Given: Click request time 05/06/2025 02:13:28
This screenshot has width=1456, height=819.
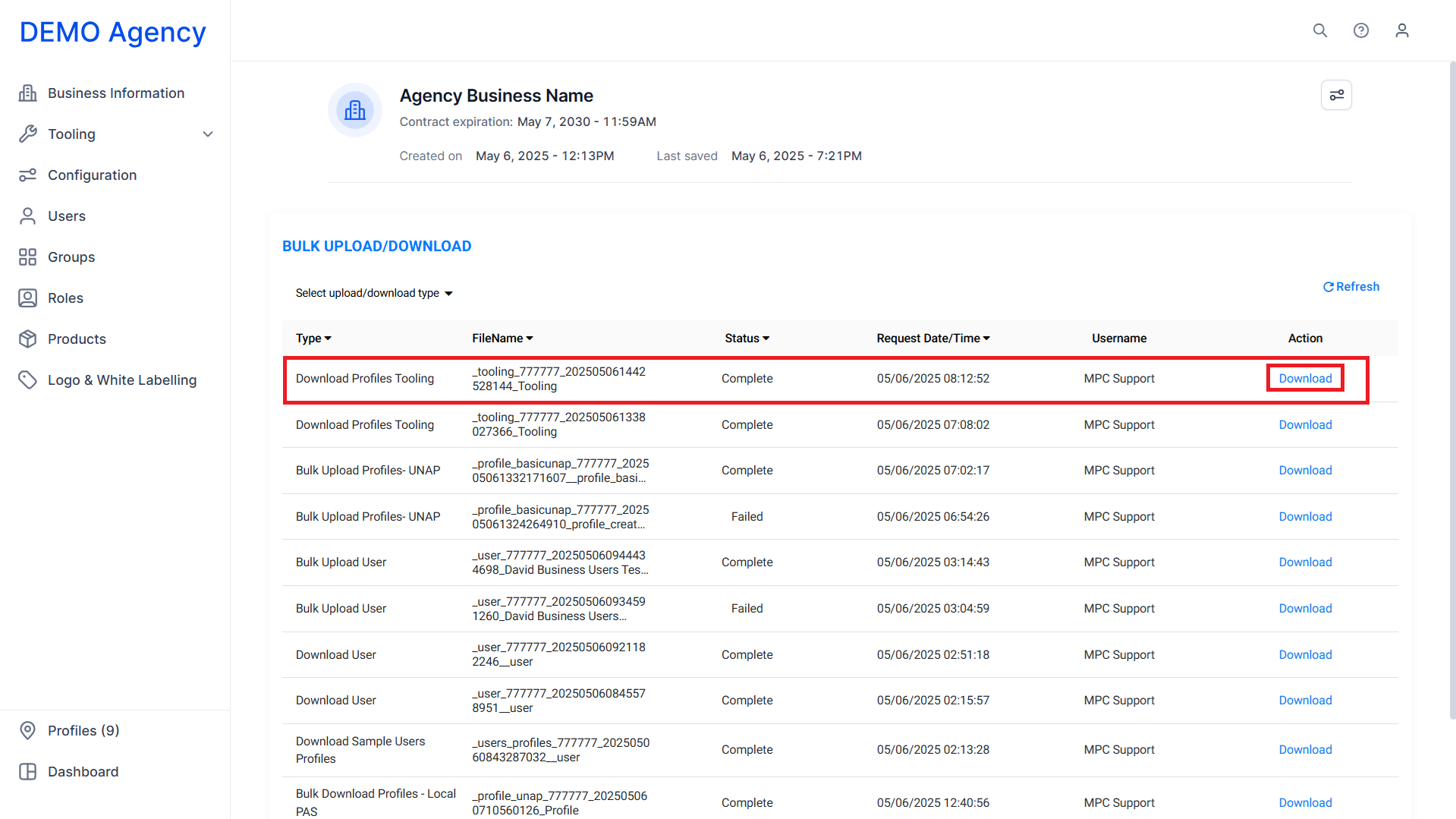Looking at the screenshot, I should (932, 750).
